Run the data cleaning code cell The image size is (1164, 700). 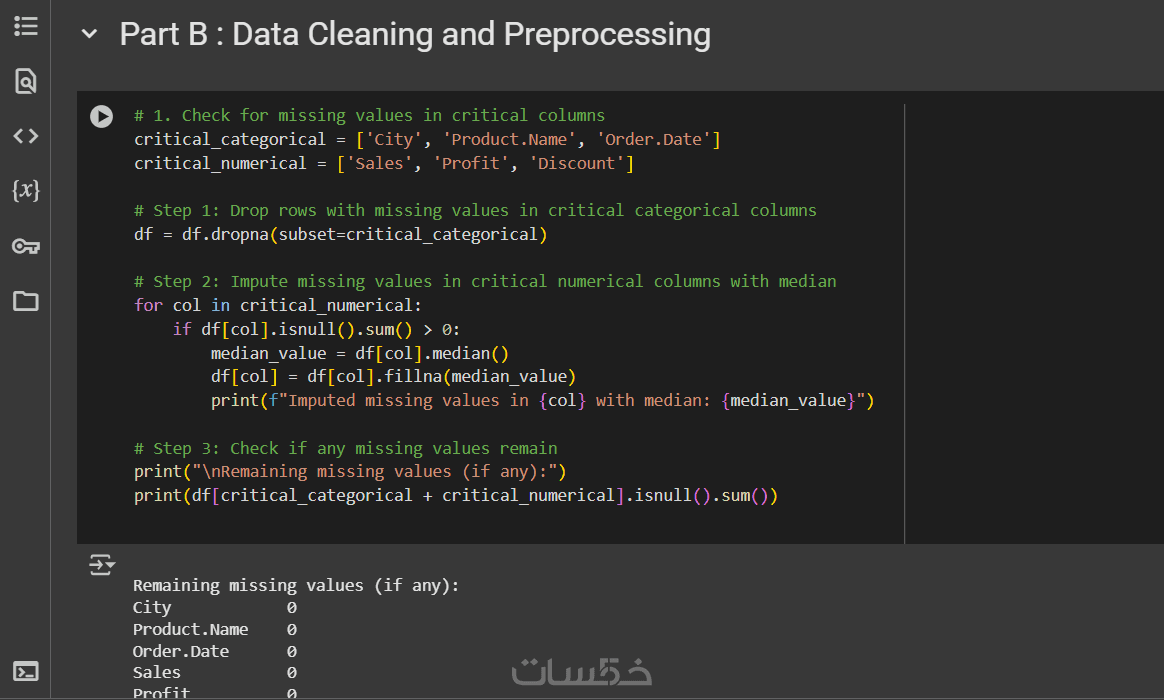[101, 116]
